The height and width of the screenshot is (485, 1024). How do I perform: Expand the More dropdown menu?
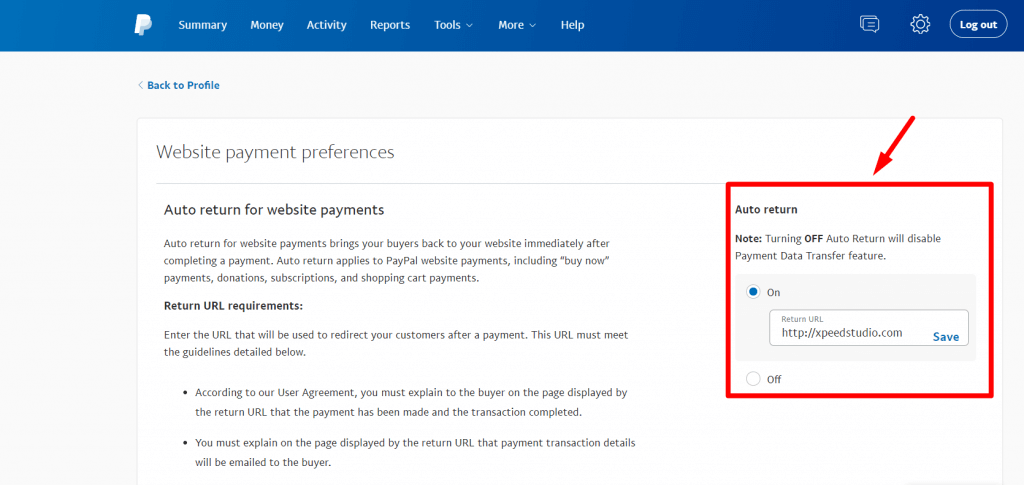pos(517,25)
